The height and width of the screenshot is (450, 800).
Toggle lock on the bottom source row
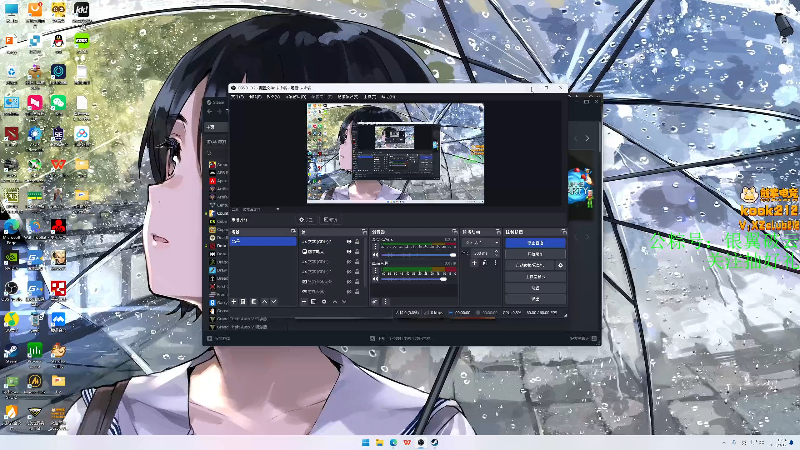pyautogui.click(x=357, y=292)
